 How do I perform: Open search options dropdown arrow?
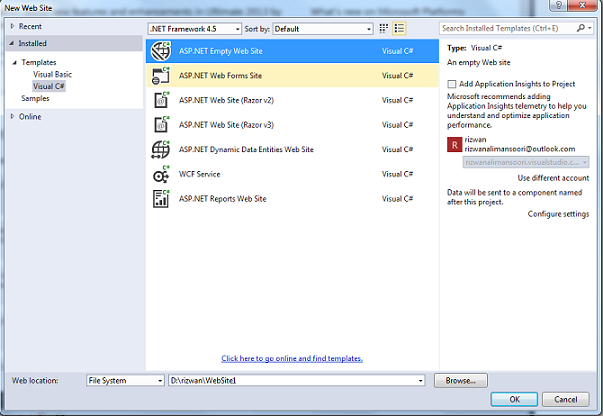(590, 28)
